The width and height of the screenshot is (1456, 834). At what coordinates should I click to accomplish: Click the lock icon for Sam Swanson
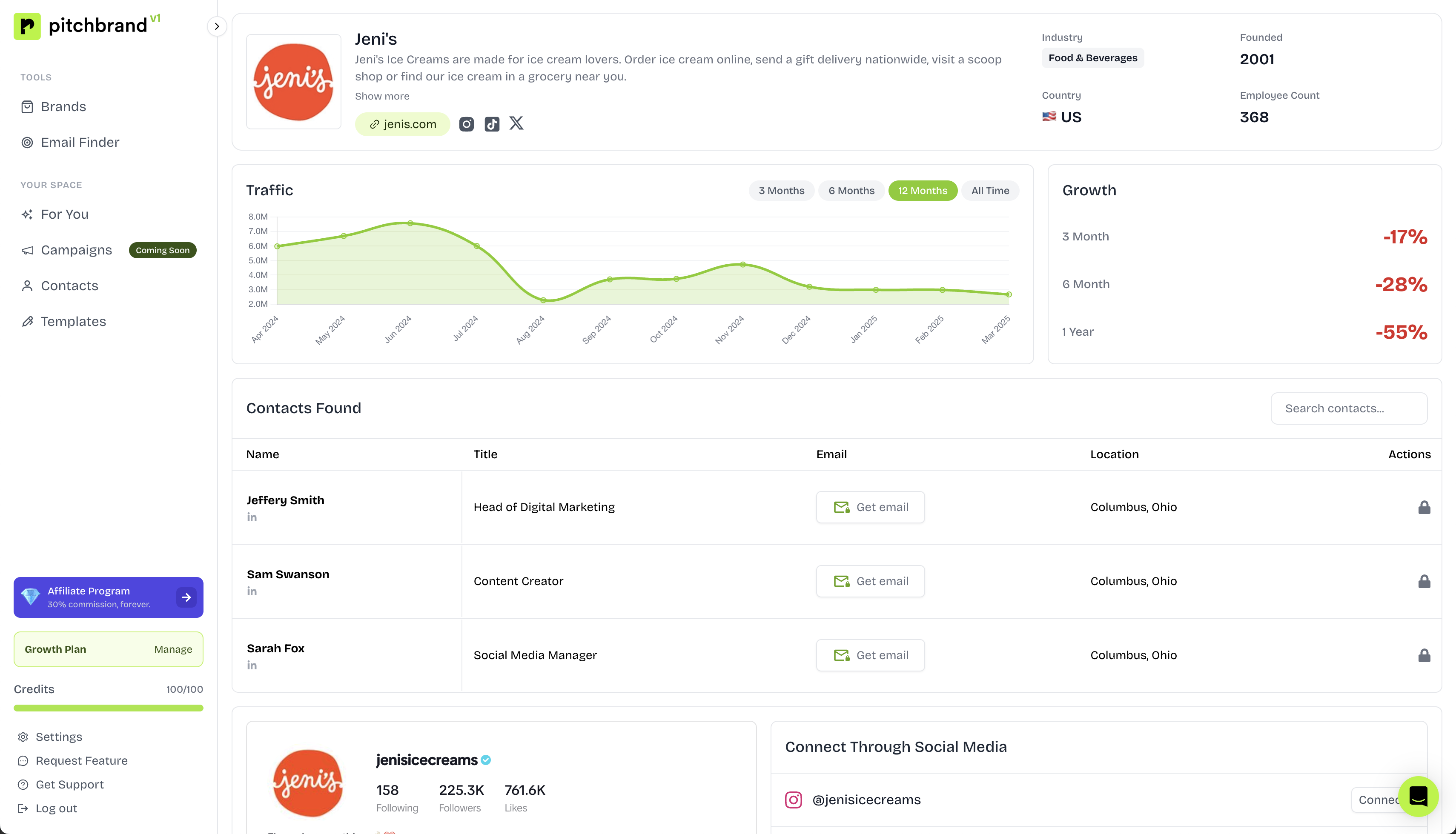click(1424, 581)
